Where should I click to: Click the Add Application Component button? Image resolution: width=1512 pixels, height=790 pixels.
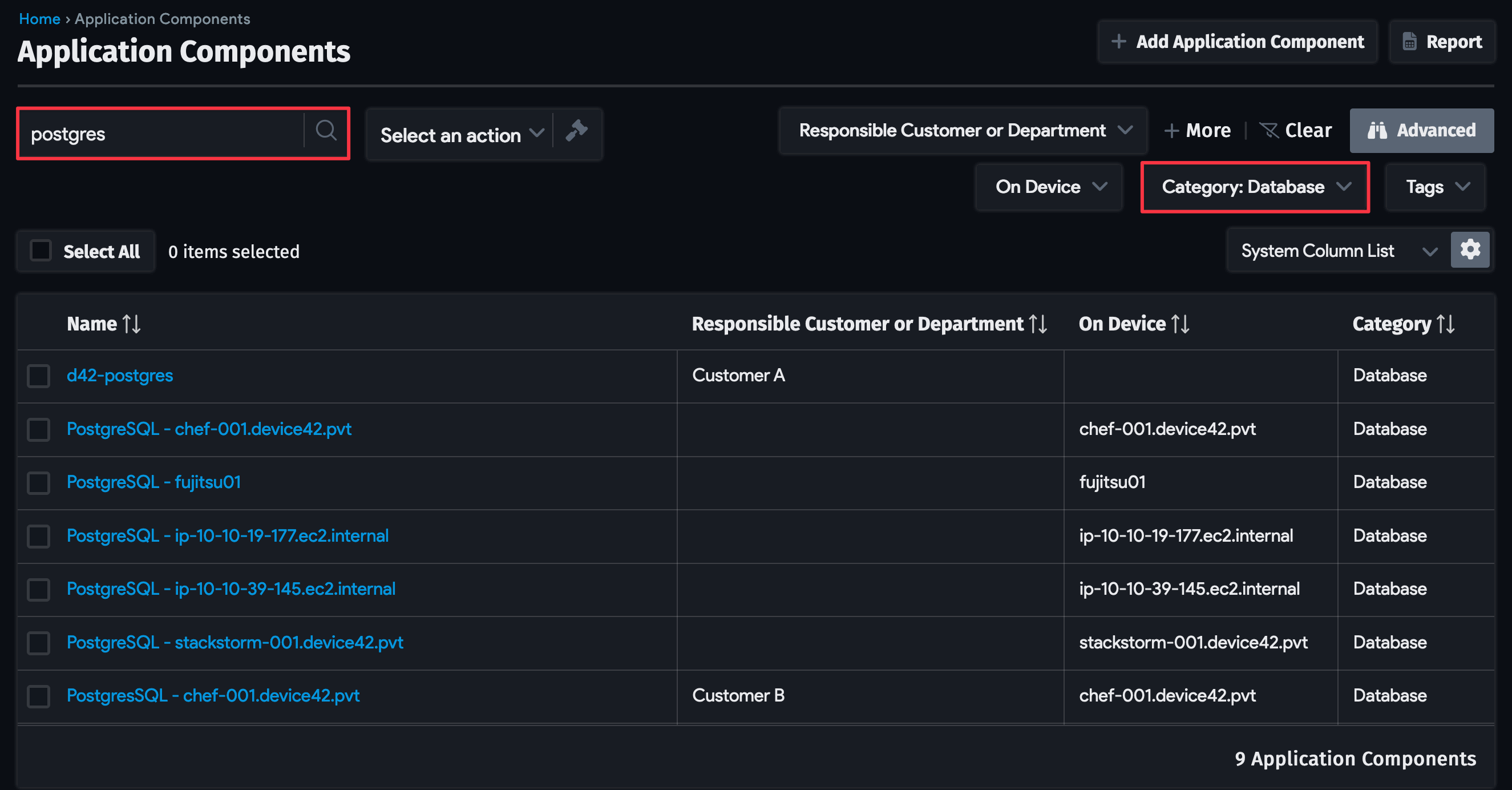coord(1238,41)
